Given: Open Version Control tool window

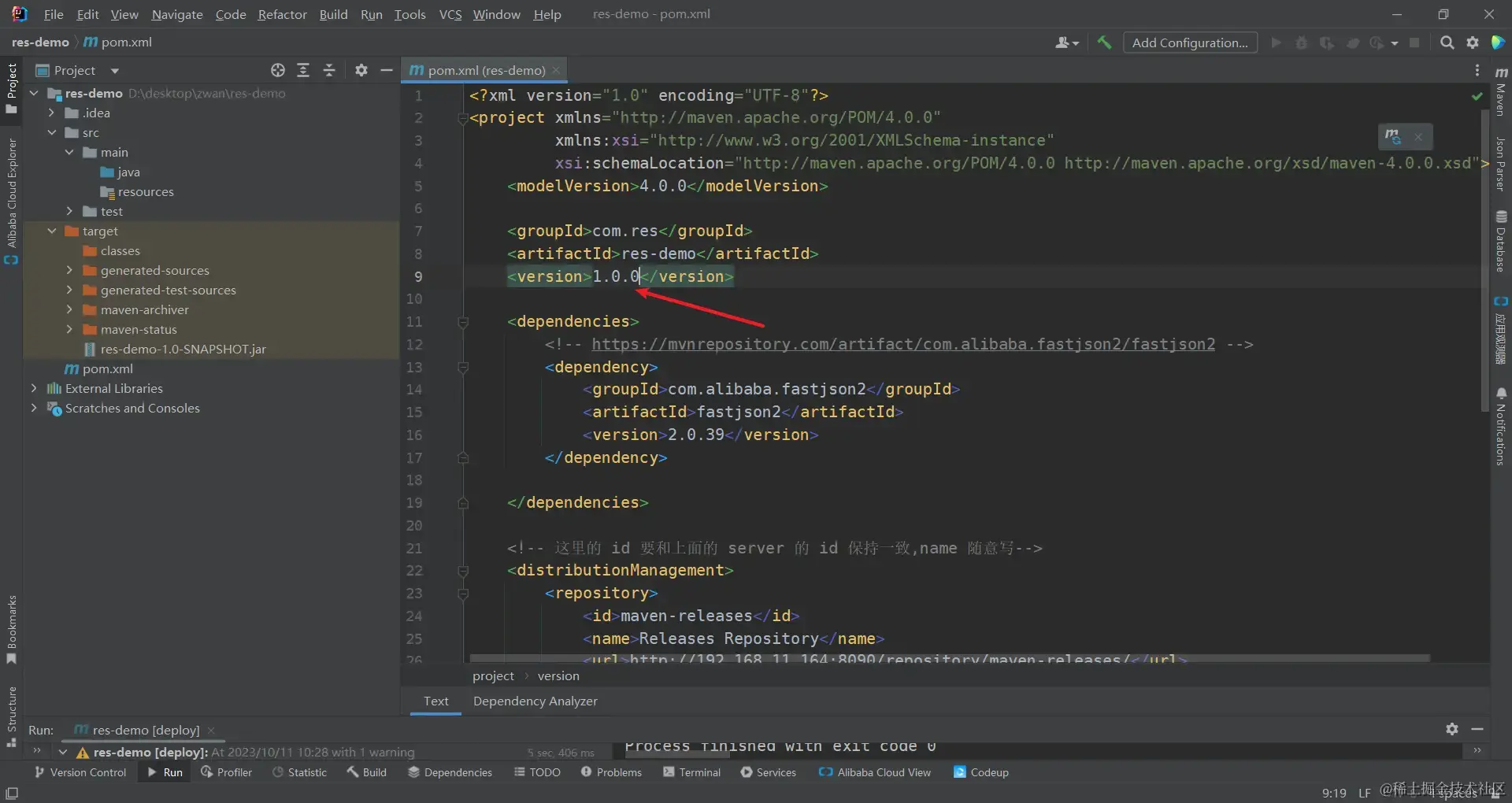Looking at the screenshot, I should pyautogui.click(x=80, y=772).
